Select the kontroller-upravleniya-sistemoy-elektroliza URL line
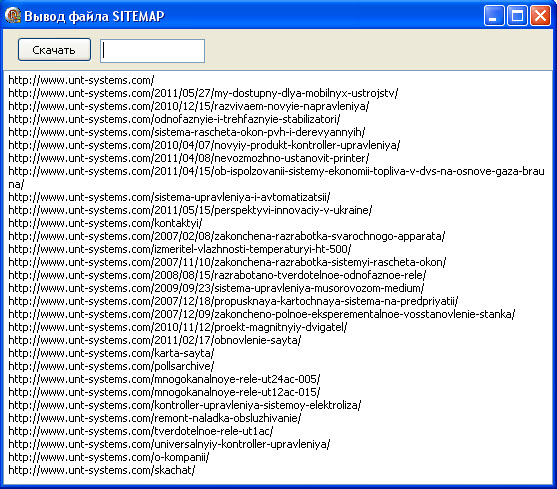557x489 pixels. 185,406
